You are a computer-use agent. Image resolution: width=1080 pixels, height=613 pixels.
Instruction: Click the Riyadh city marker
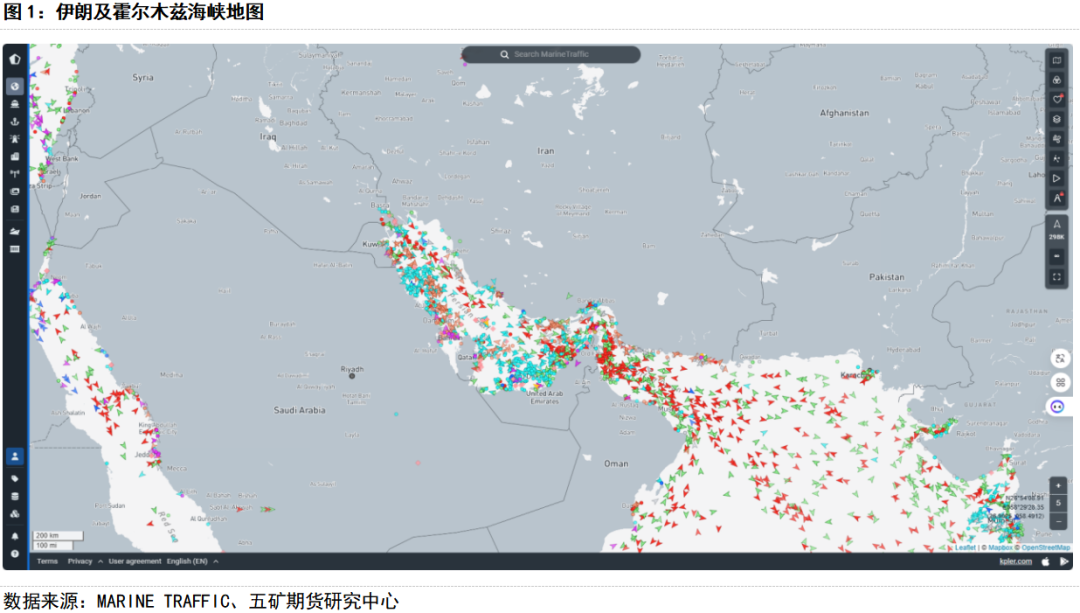(352, 375)
